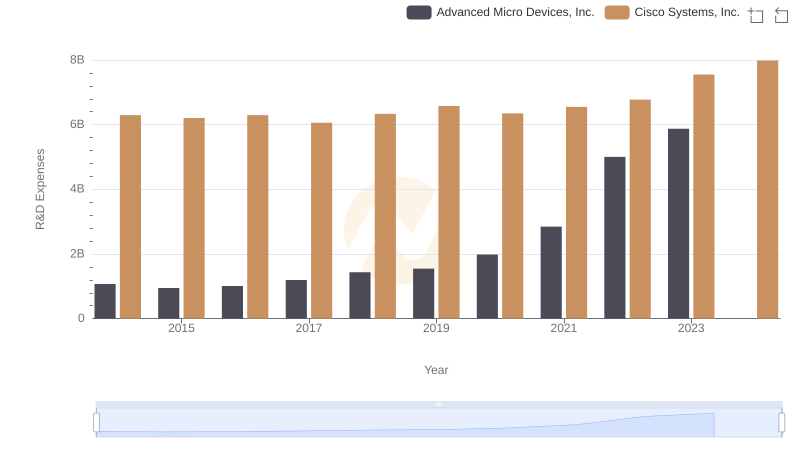This screenshot has width=800, height=461.
Task: Click the R&D Expenses axis title
Action: [x=40, y=189]
